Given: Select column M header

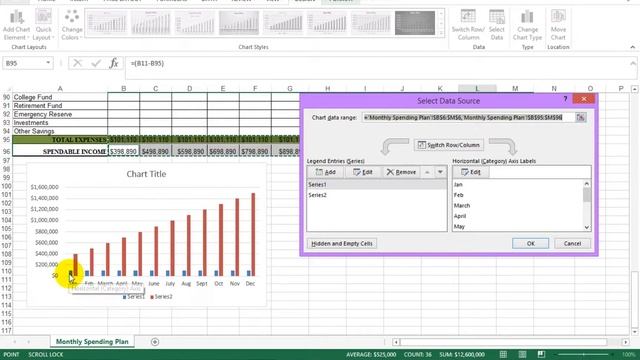Looking at the screenshot, I should coord(515,89).
